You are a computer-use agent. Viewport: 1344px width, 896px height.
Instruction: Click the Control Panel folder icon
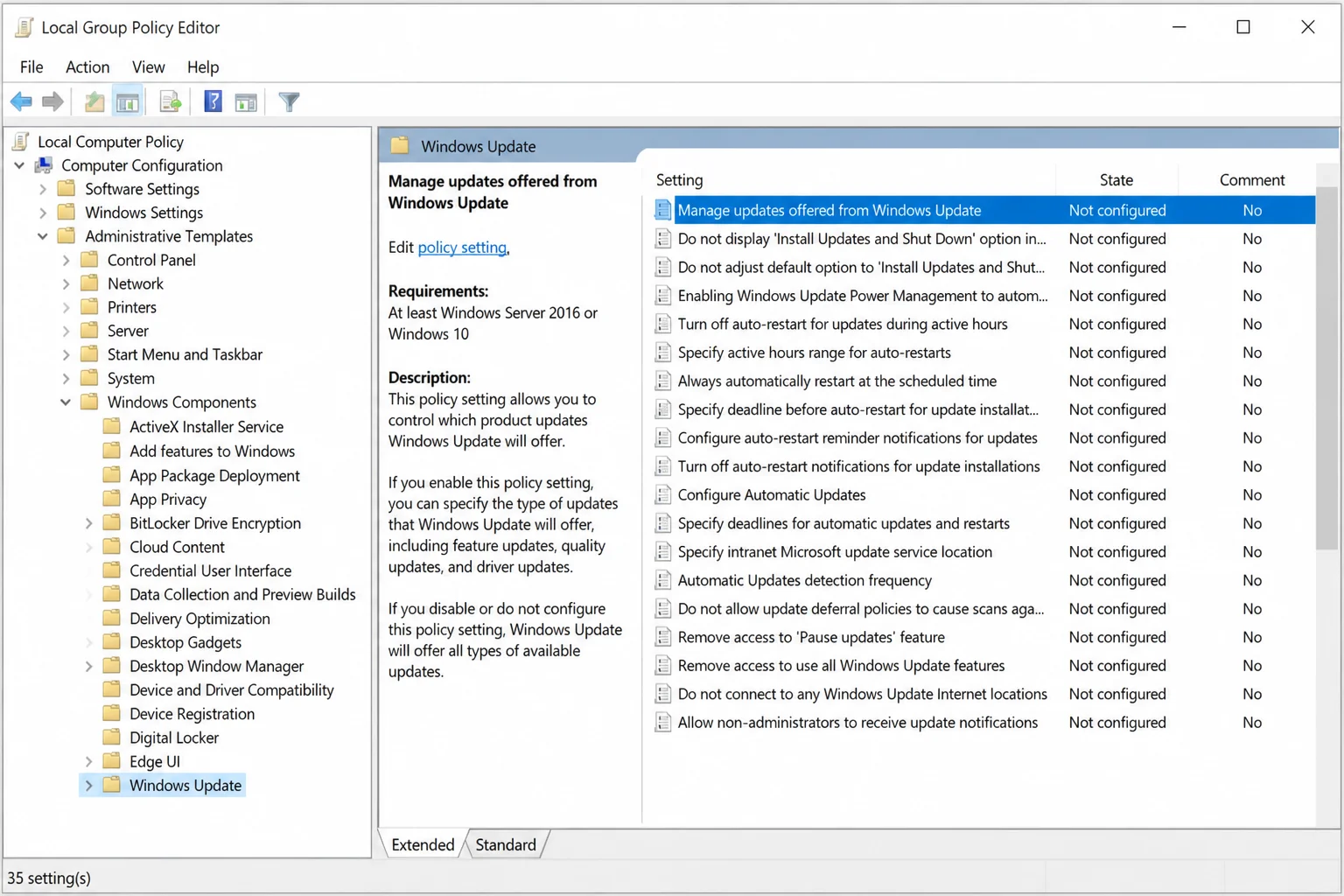coord(88,259)
